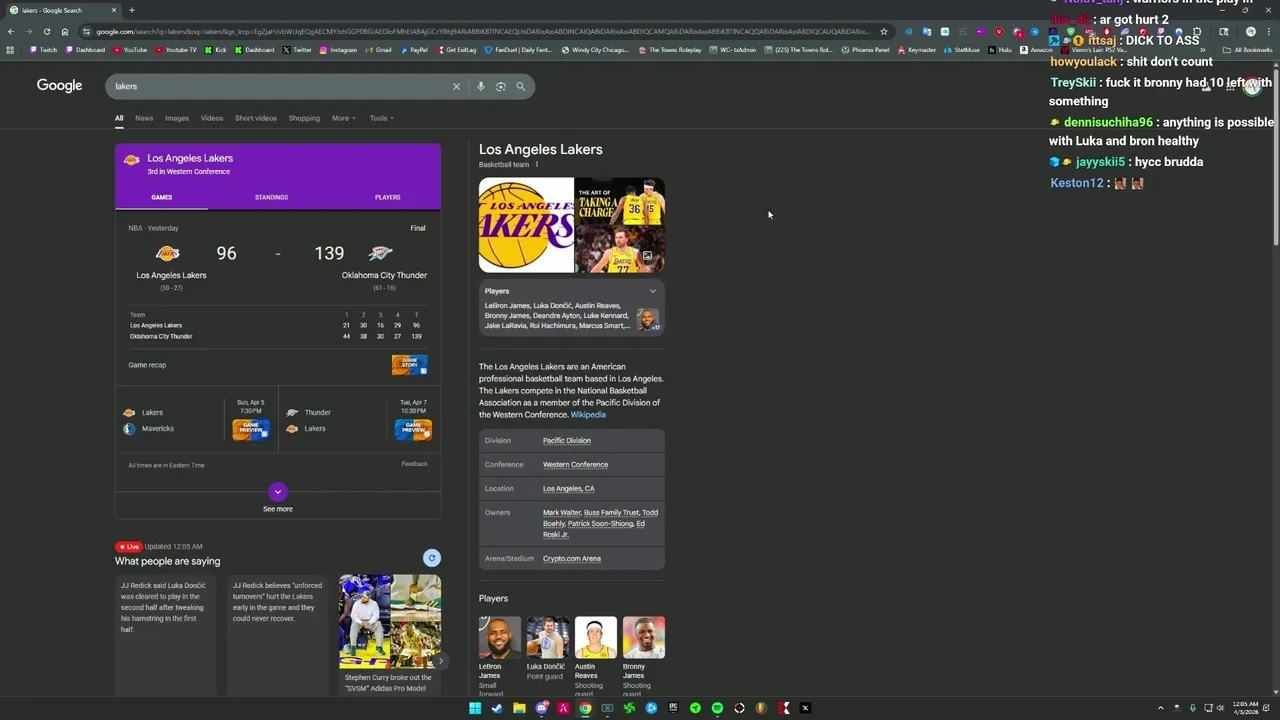The image size is (1280, 720).
Task: Switch to the Short videos tab
Action: (256, 118)
